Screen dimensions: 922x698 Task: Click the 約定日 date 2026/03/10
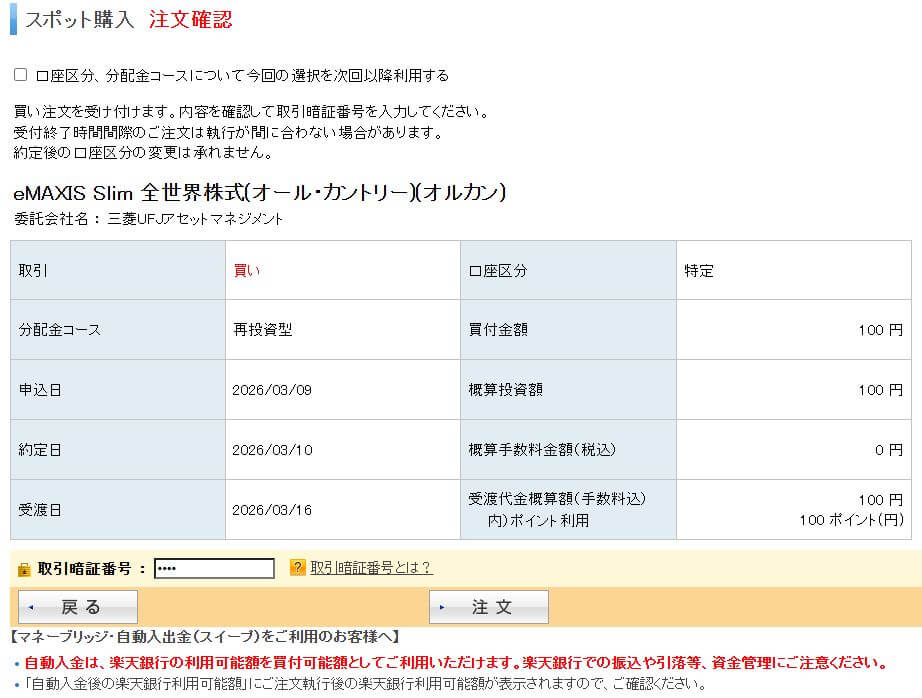(271, 450)
